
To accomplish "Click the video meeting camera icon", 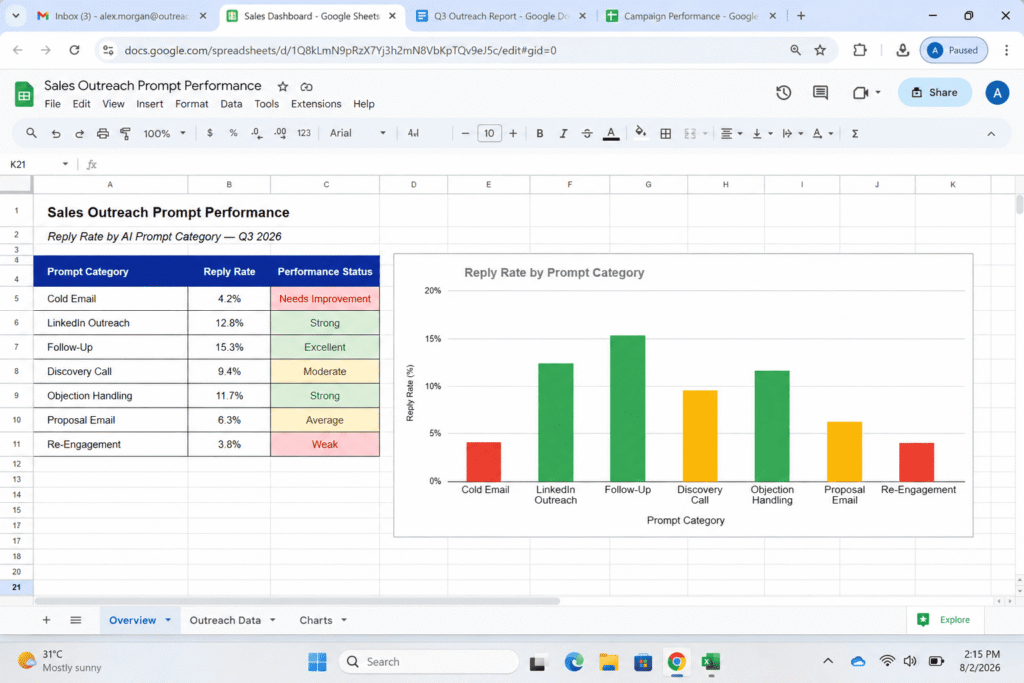I will click(861, 93).
